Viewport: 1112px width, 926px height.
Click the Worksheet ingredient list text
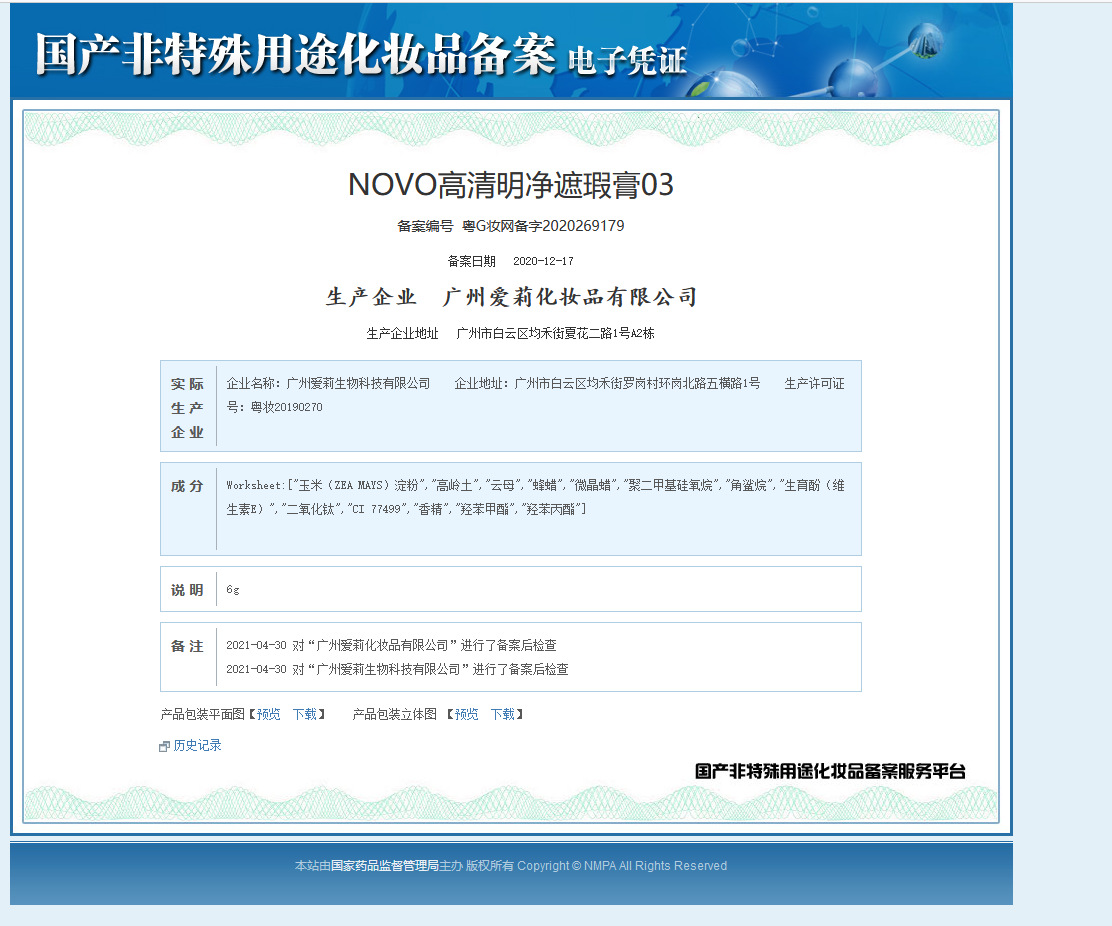coord(535,497)
